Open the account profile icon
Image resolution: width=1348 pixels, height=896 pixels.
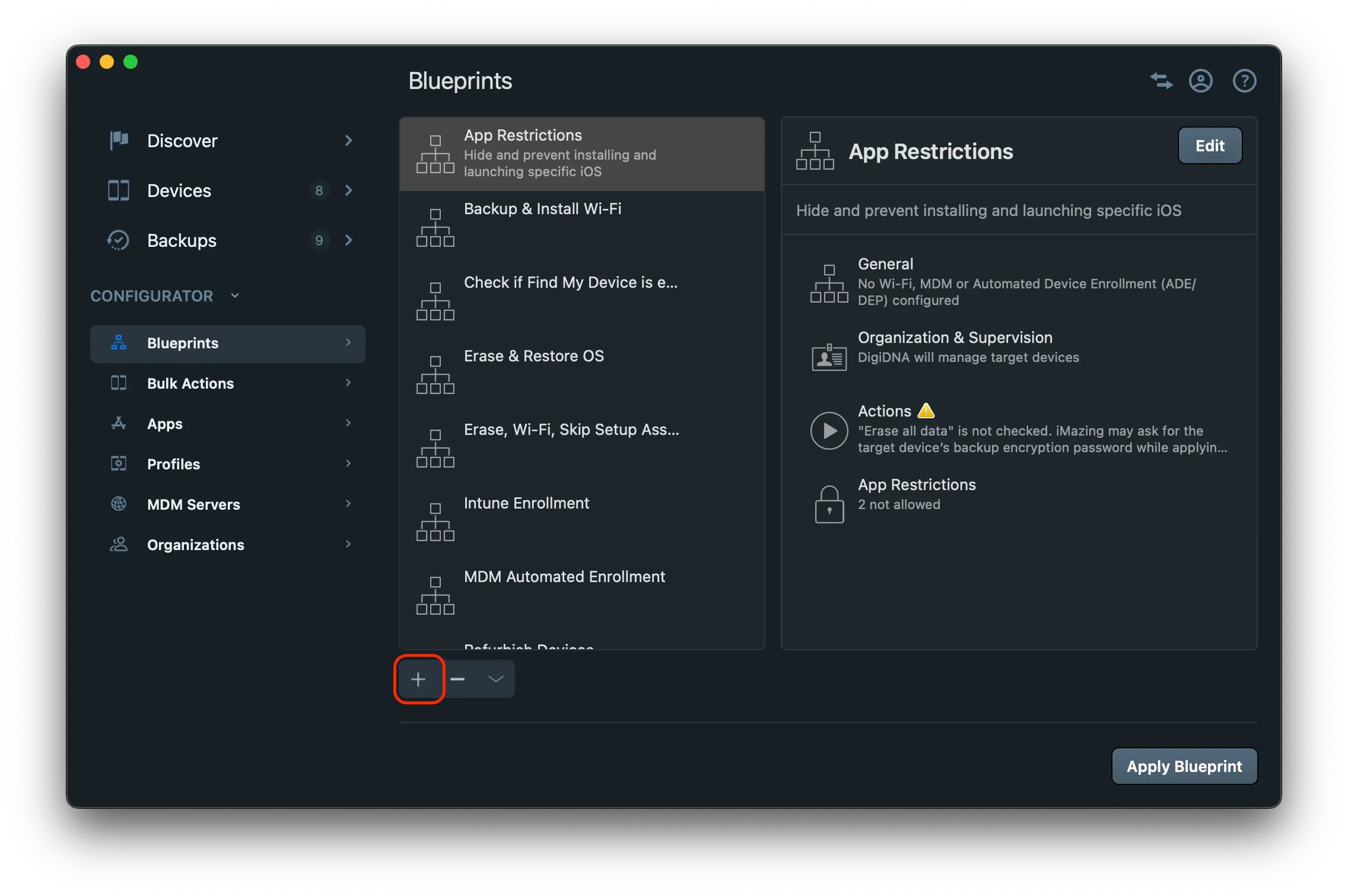(1200, 81)
